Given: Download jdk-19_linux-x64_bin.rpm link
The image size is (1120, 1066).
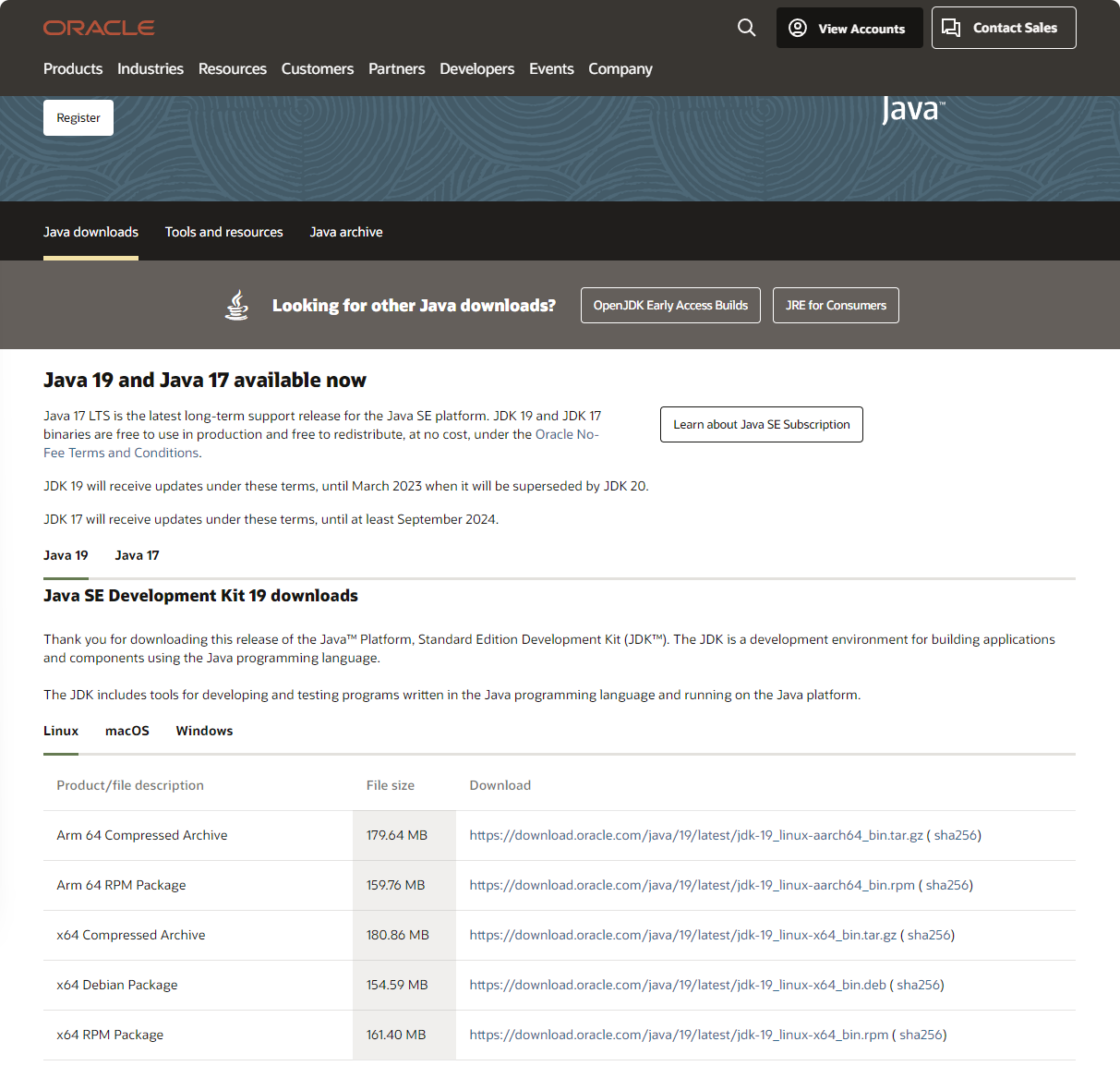Looking at the screenshot, I should click(679, 1035).
